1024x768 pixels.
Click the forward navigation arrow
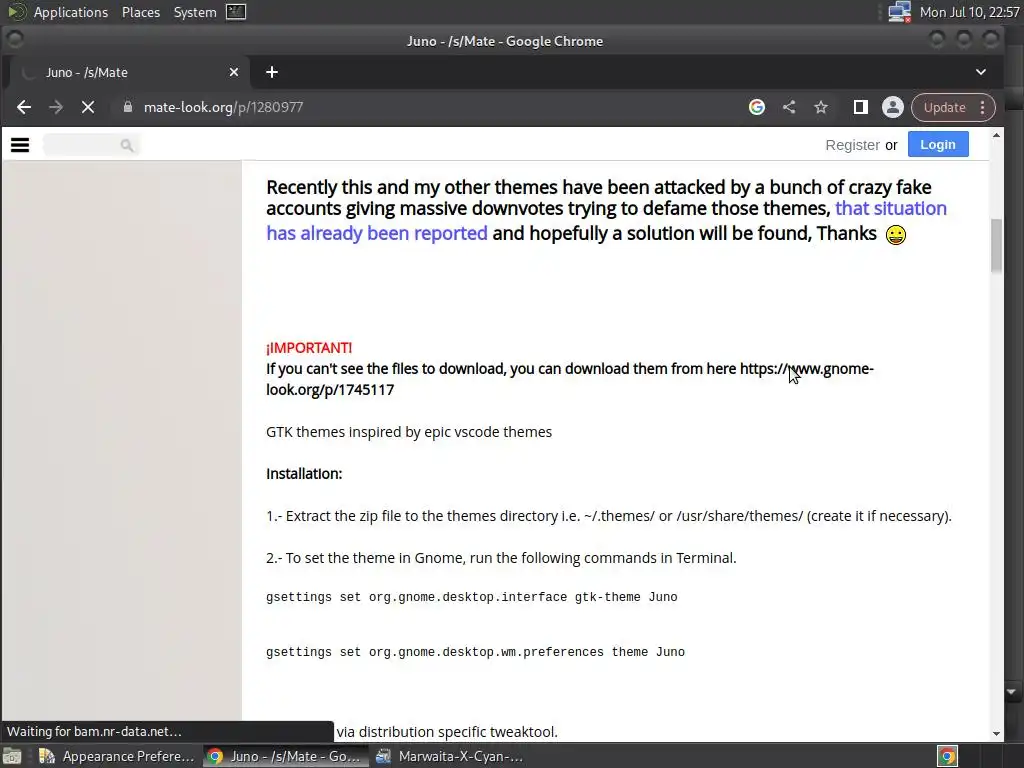56,107
